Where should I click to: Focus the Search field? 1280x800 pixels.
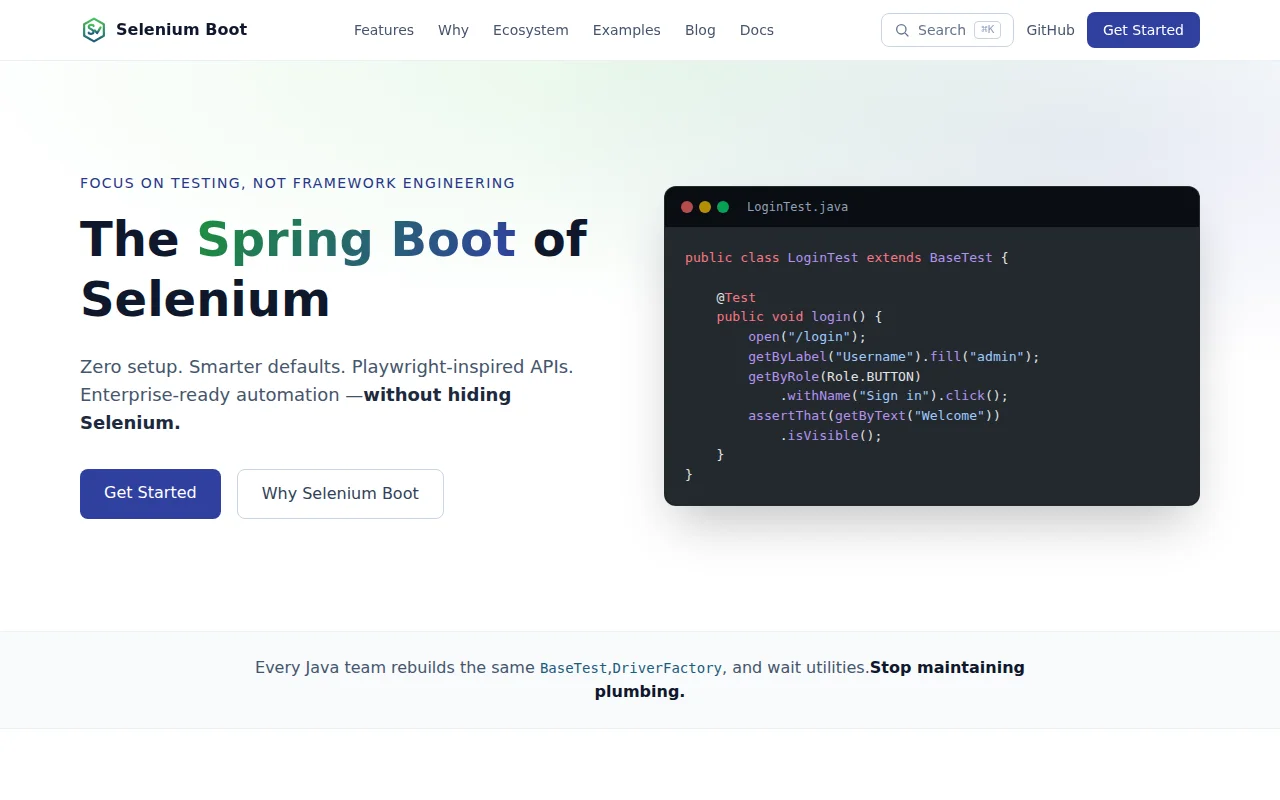947,30
